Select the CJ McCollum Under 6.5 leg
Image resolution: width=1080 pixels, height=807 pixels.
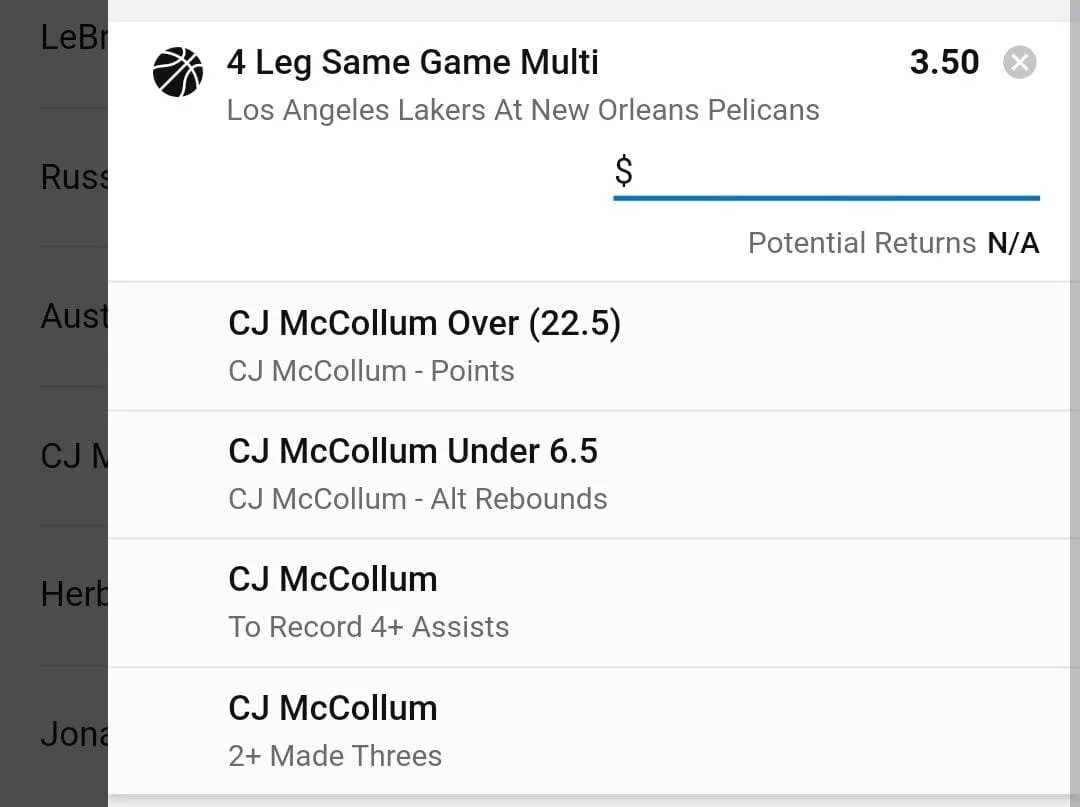pos(412,451)
